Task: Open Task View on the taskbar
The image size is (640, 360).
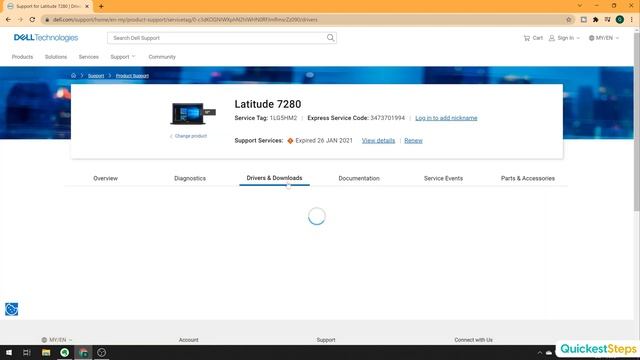Action: [x=27, y=352]
